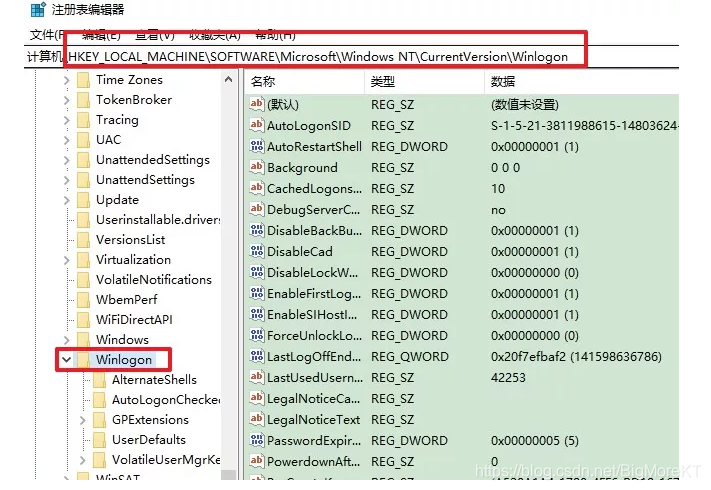Select the Userinstallable.drivers key label
This screenshot has height=490, width=711.
click(x=158, y=220)
